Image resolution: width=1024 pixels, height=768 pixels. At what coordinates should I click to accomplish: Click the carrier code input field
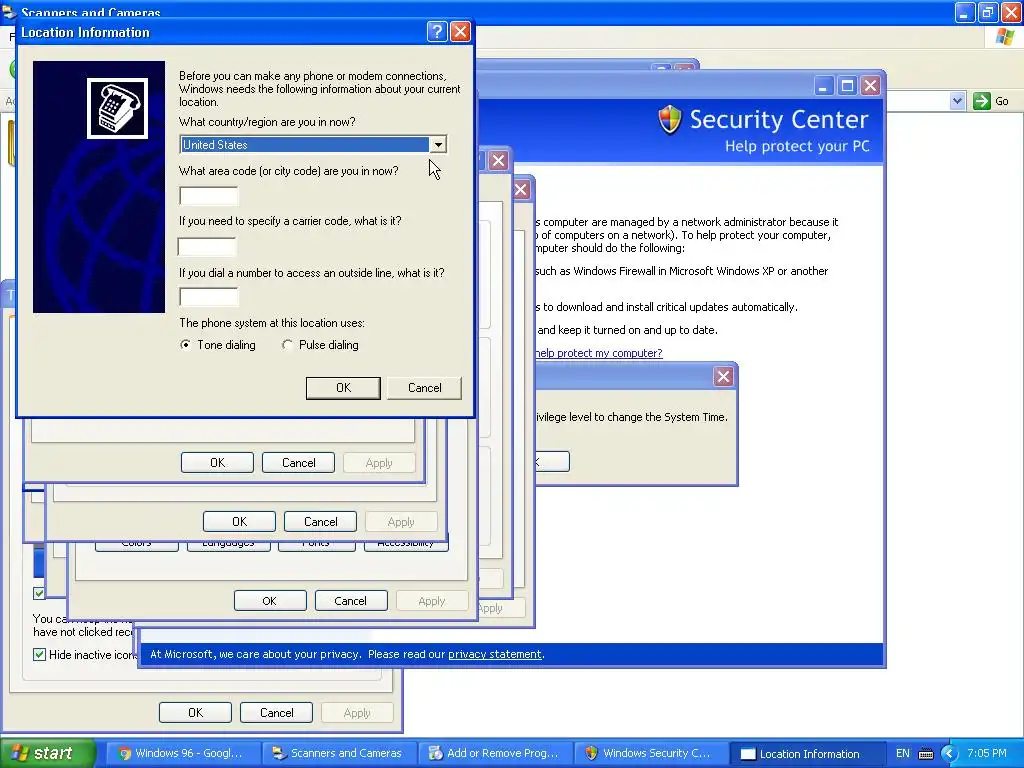point(207,246)
